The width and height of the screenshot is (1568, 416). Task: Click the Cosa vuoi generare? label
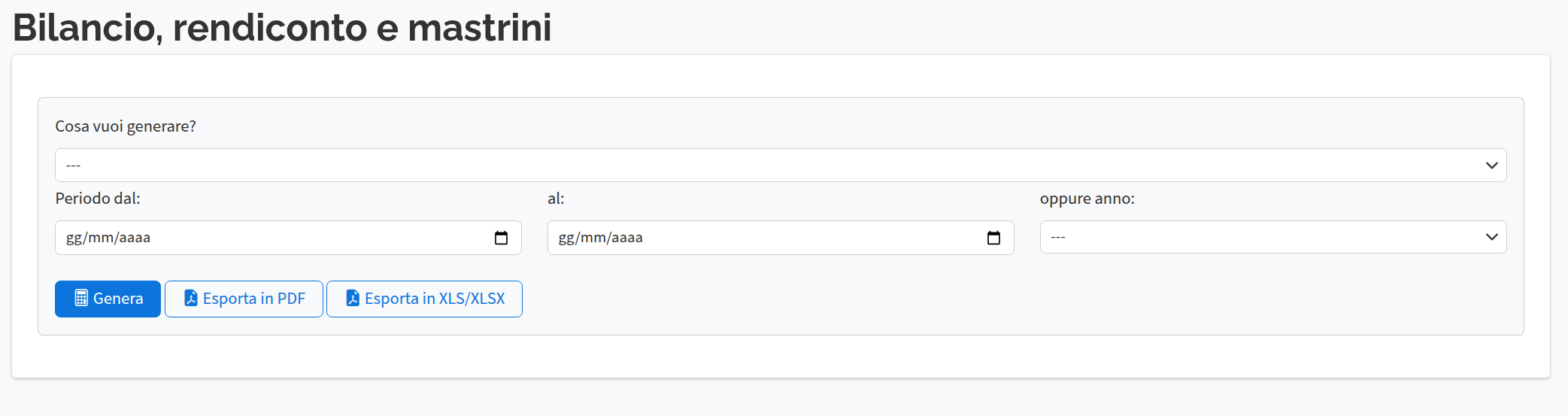(126, 126)
